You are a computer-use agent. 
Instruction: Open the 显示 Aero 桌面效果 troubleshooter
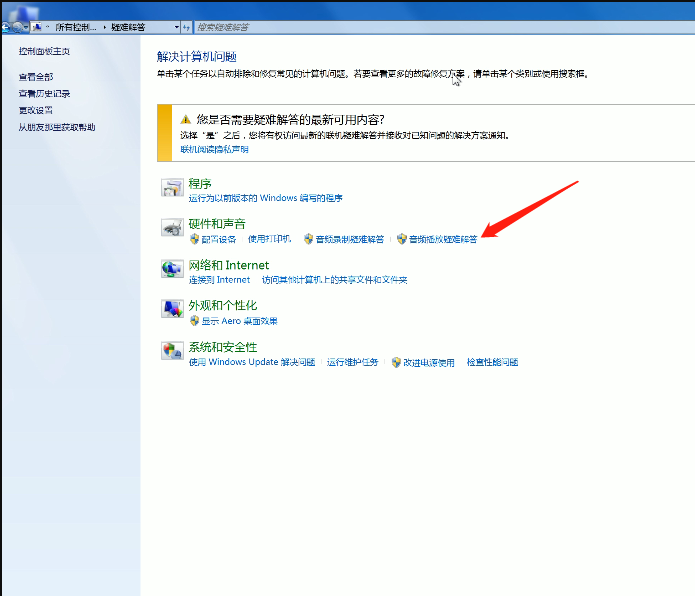239,321
